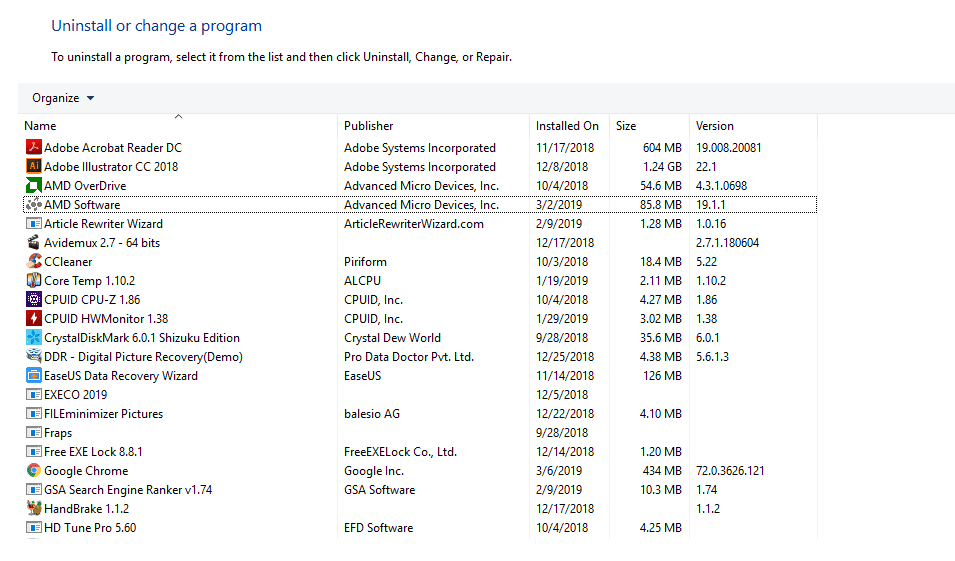
Task: Select CPUID CPU-Z 1.86 entry
Action: [92, 300]
